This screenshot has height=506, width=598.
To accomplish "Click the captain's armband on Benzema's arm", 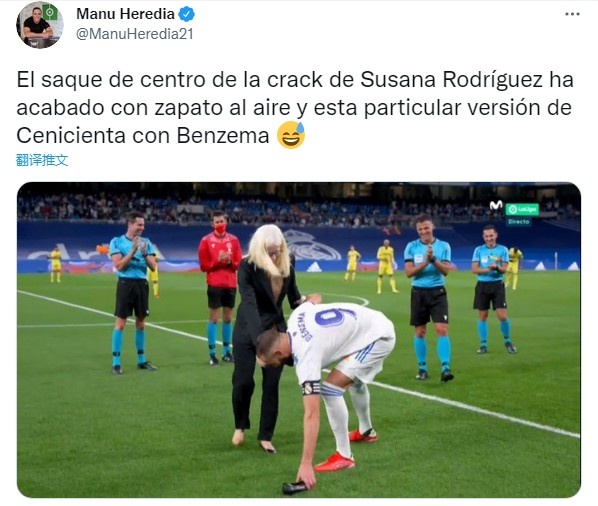I will point(311,388).
